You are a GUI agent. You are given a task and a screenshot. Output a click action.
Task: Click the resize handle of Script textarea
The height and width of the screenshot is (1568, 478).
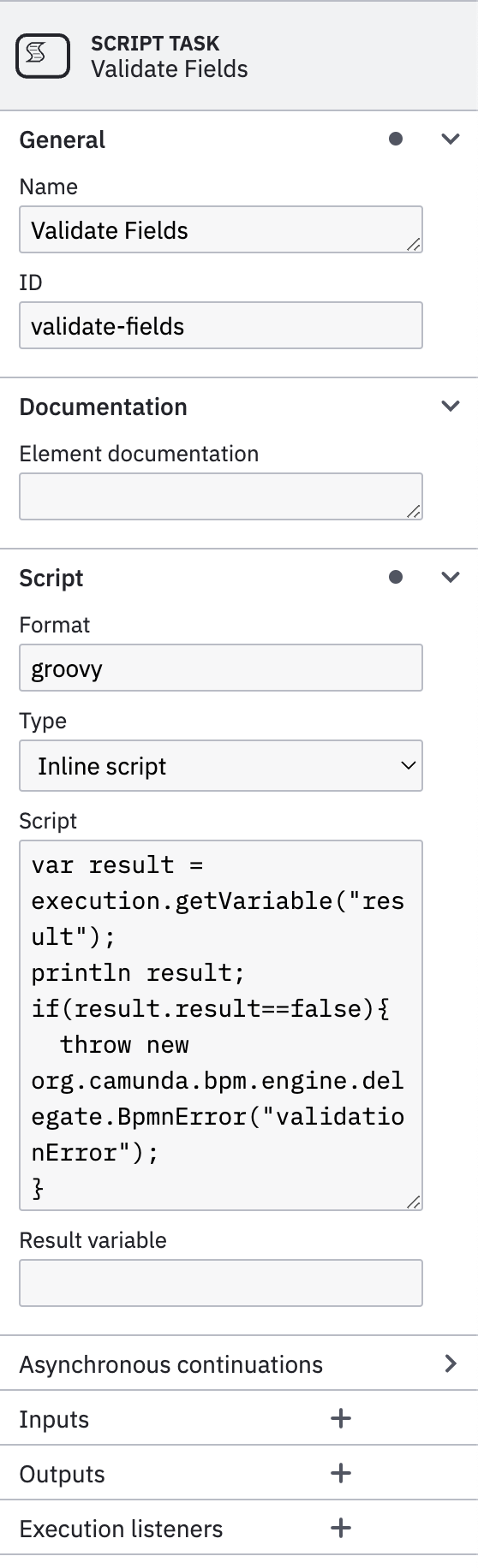click(414, 1202)
